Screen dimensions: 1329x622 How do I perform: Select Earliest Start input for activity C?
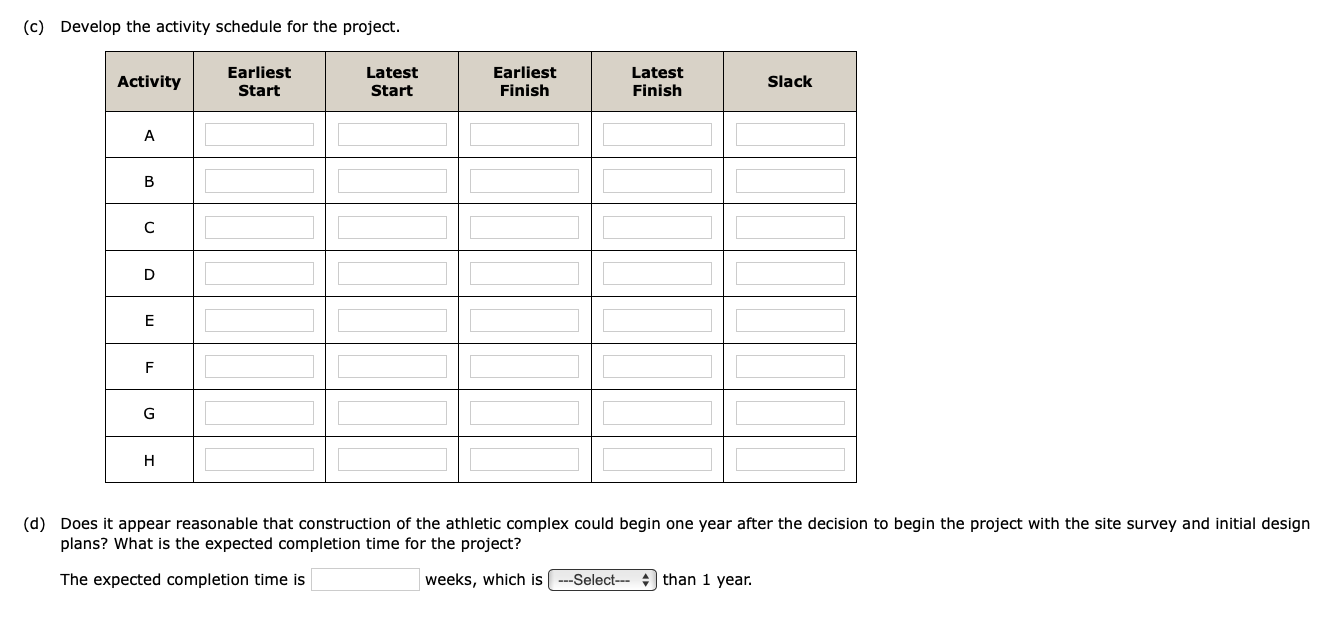[x=259, y=227]
